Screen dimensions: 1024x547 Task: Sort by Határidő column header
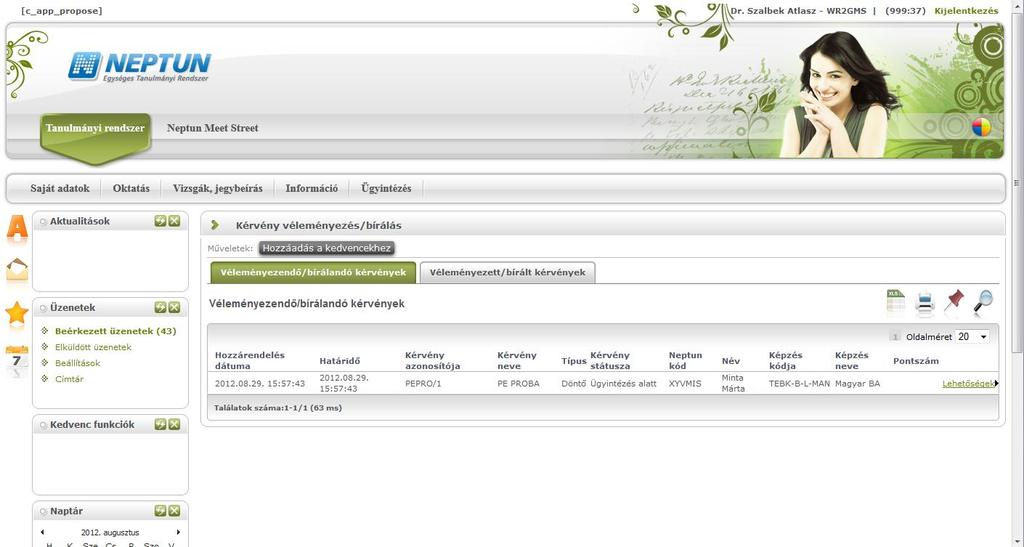(340, 361)
